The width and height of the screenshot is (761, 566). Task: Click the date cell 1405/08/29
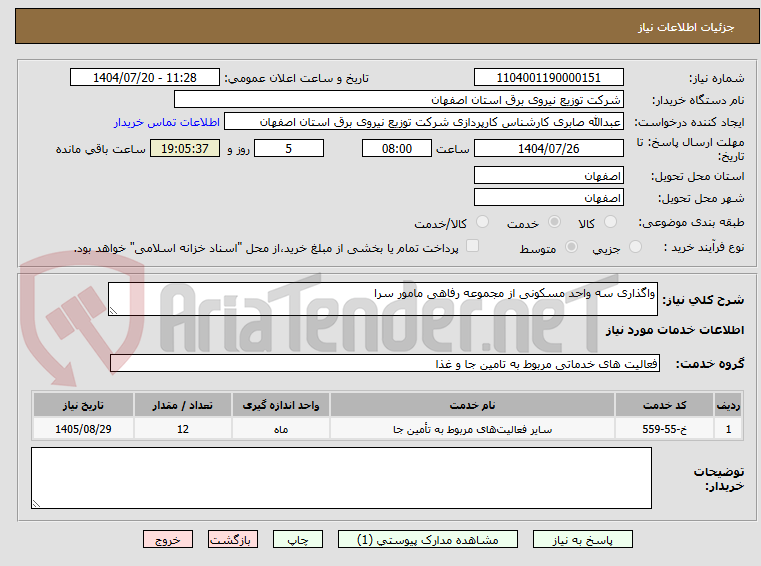83,429
